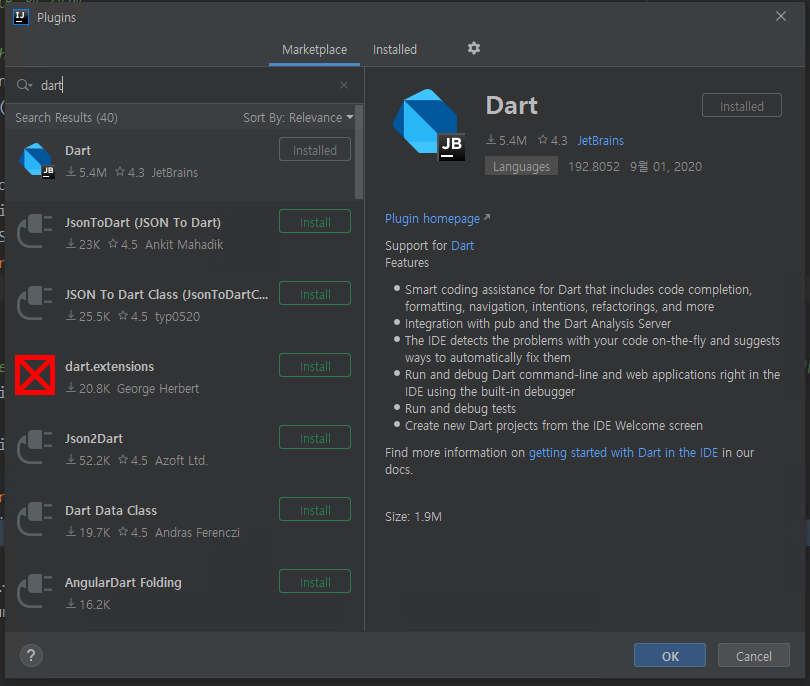Click the AngularDart Folding plugin icon

(35, 591)
